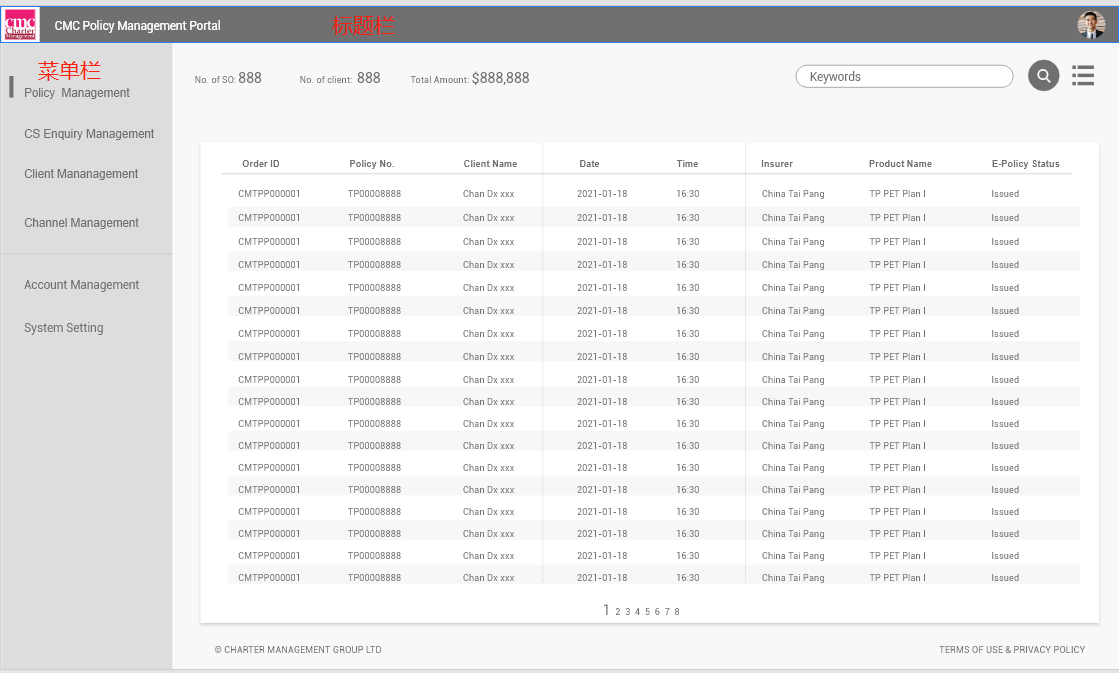The image size is (1119, 673).
Task: Open Terms of Use & Privacy Policy
Action: (x=1011, y=649)
